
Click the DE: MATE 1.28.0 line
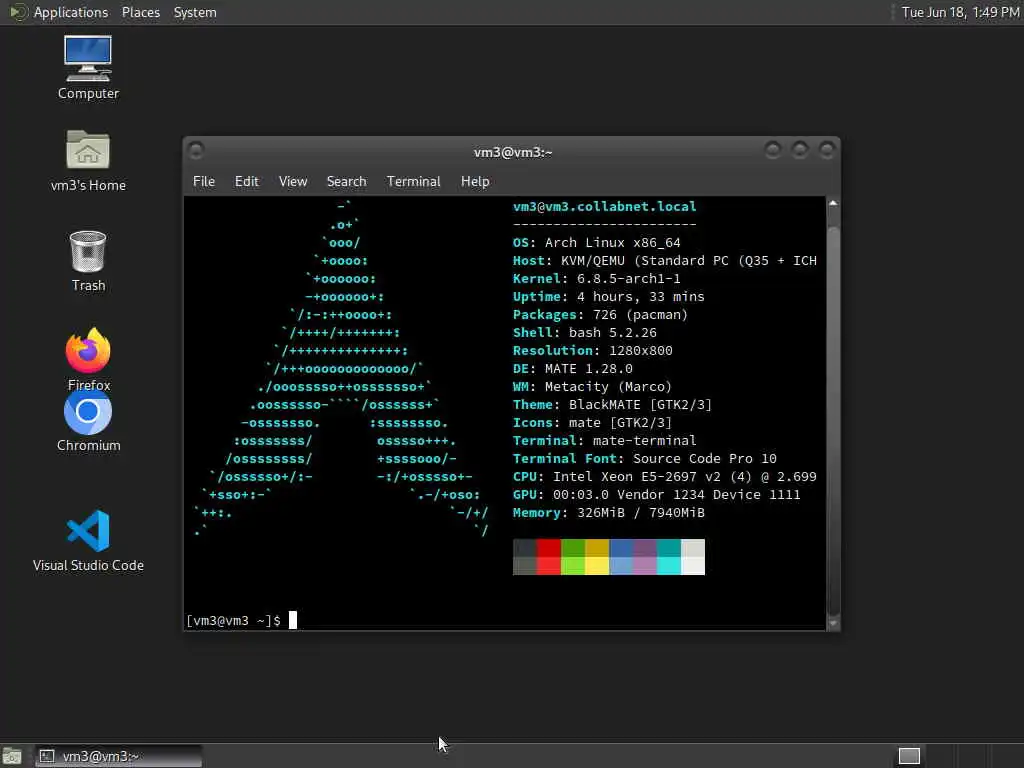pyautogui.click(x=573, y=368)
